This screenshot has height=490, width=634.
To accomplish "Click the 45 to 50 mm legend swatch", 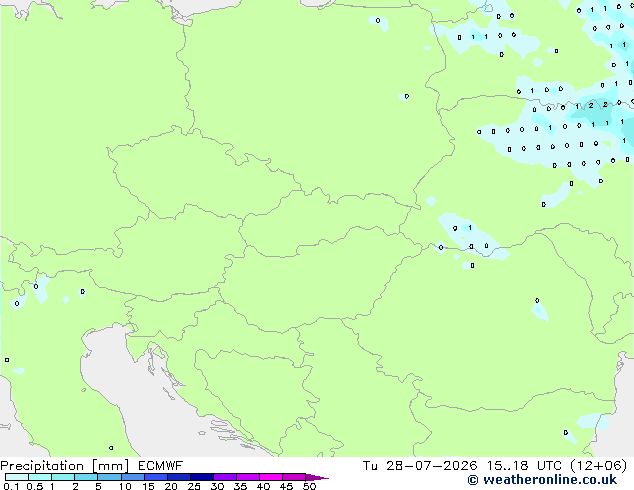I will [294, 477].
